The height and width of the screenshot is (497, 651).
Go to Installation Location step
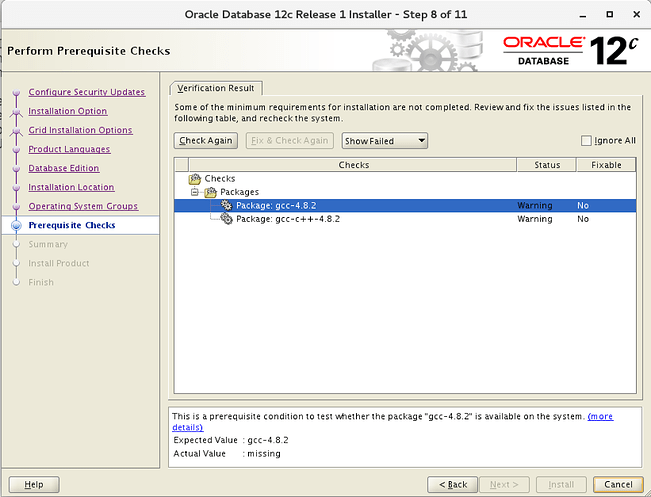point(71,188)
